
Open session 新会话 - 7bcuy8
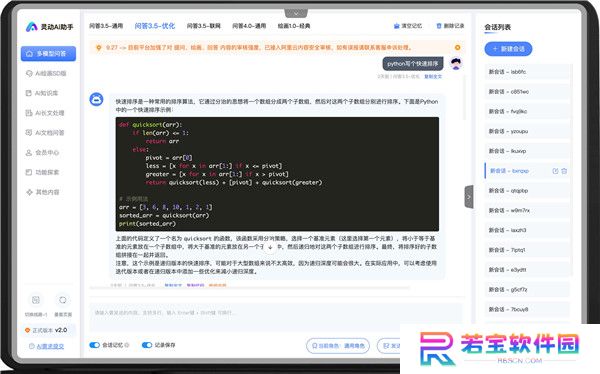[527, 309]
